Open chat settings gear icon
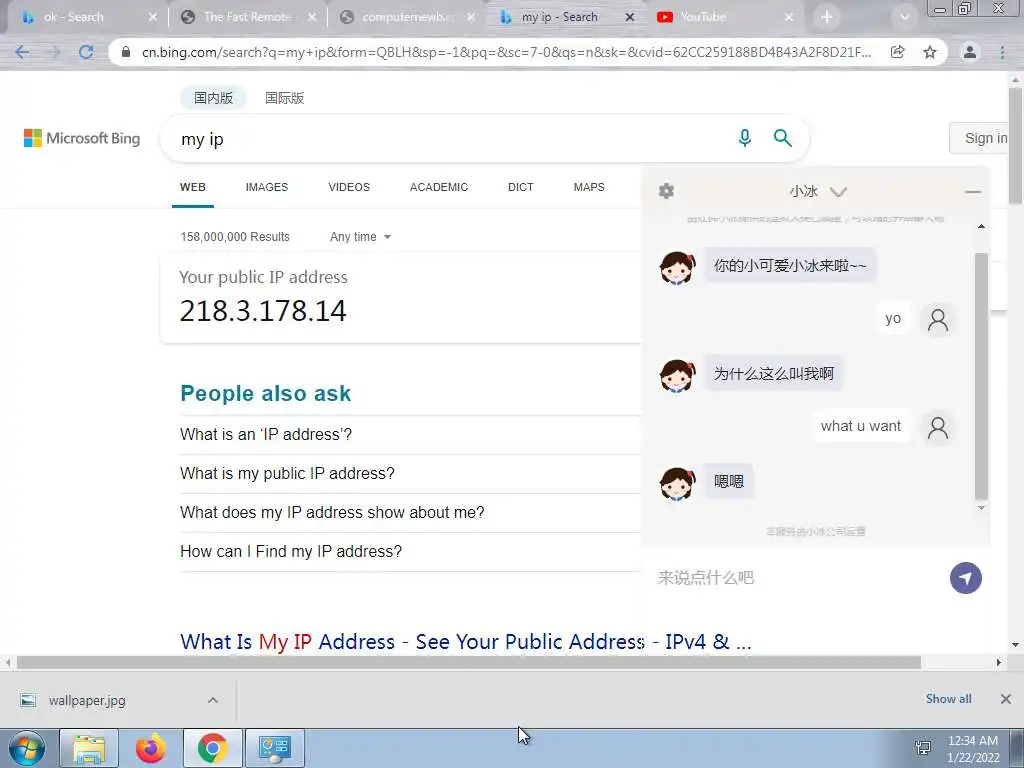Screen dimensions: 1024x768 tap(666, 191)
